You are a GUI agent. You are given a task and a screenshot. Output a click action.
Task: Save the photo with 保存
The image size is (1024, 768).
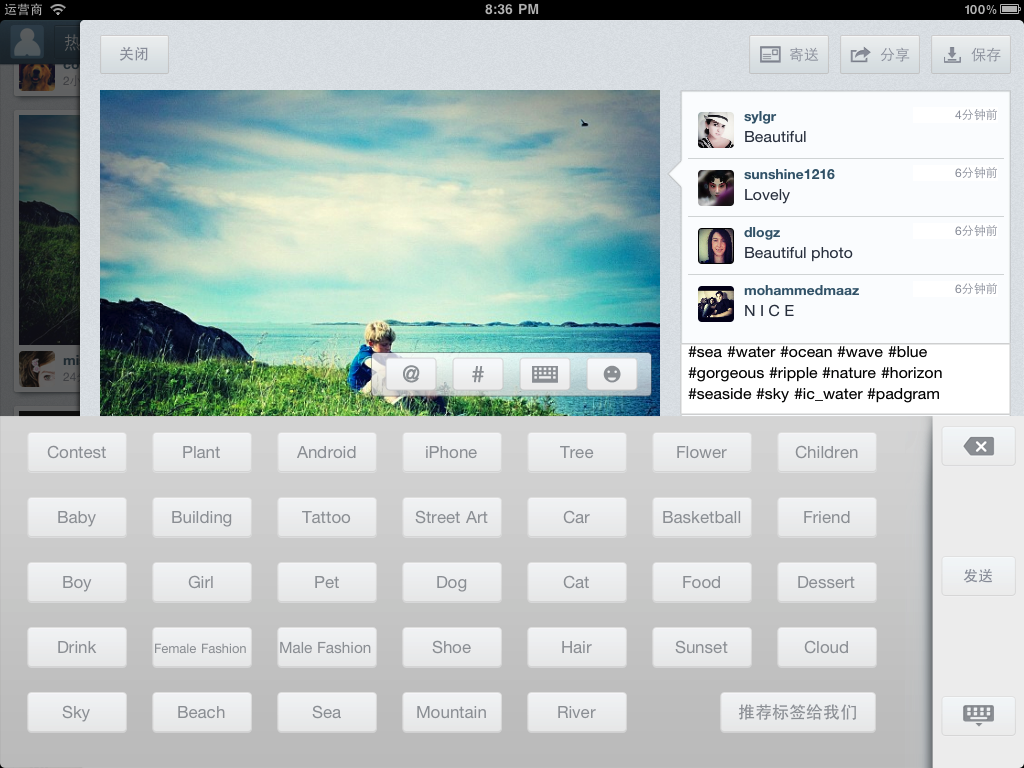[x=970, y=54]
